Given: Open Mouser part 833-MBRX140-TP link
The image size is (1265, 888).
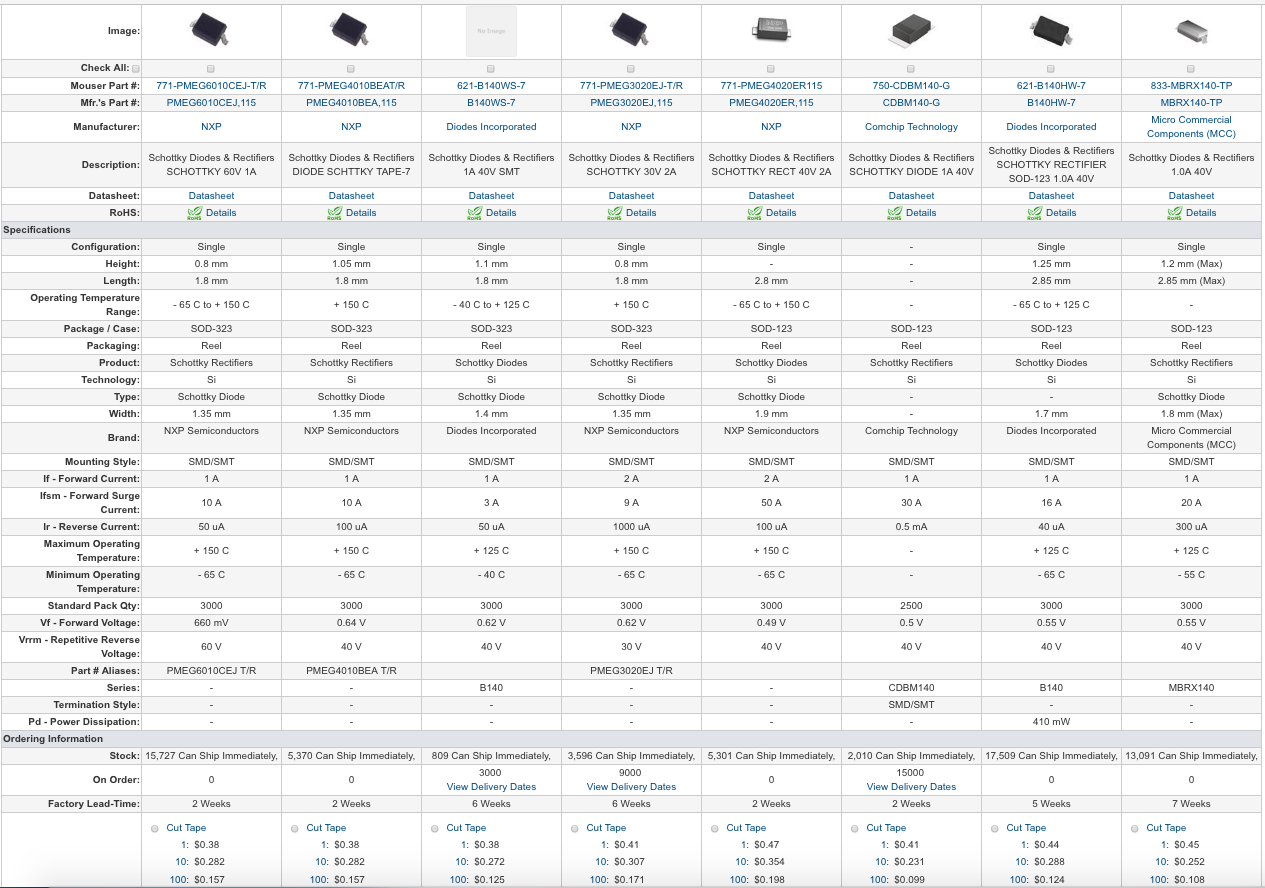Looking at the screenshot, I should coord(1191,86).
